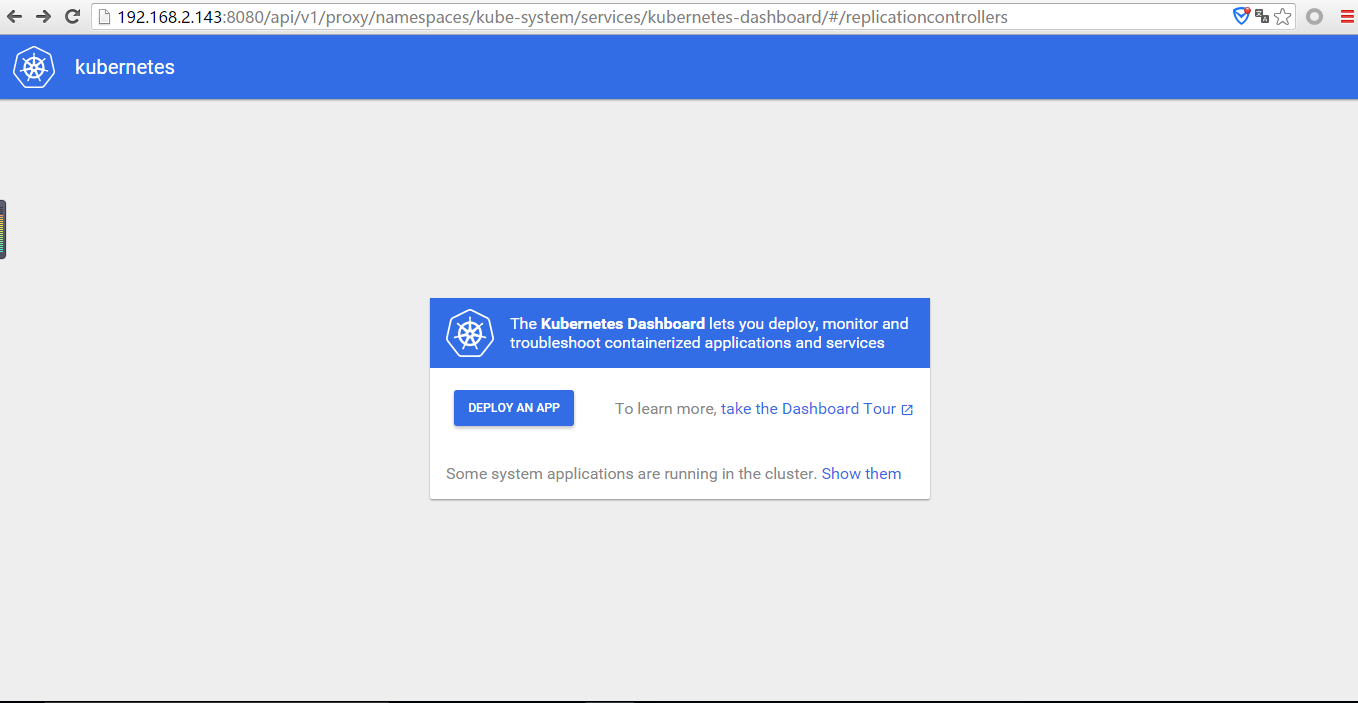
Task: Click the Kubernetes helm logo in the blue navbar
Action: (x=34, y=67)
